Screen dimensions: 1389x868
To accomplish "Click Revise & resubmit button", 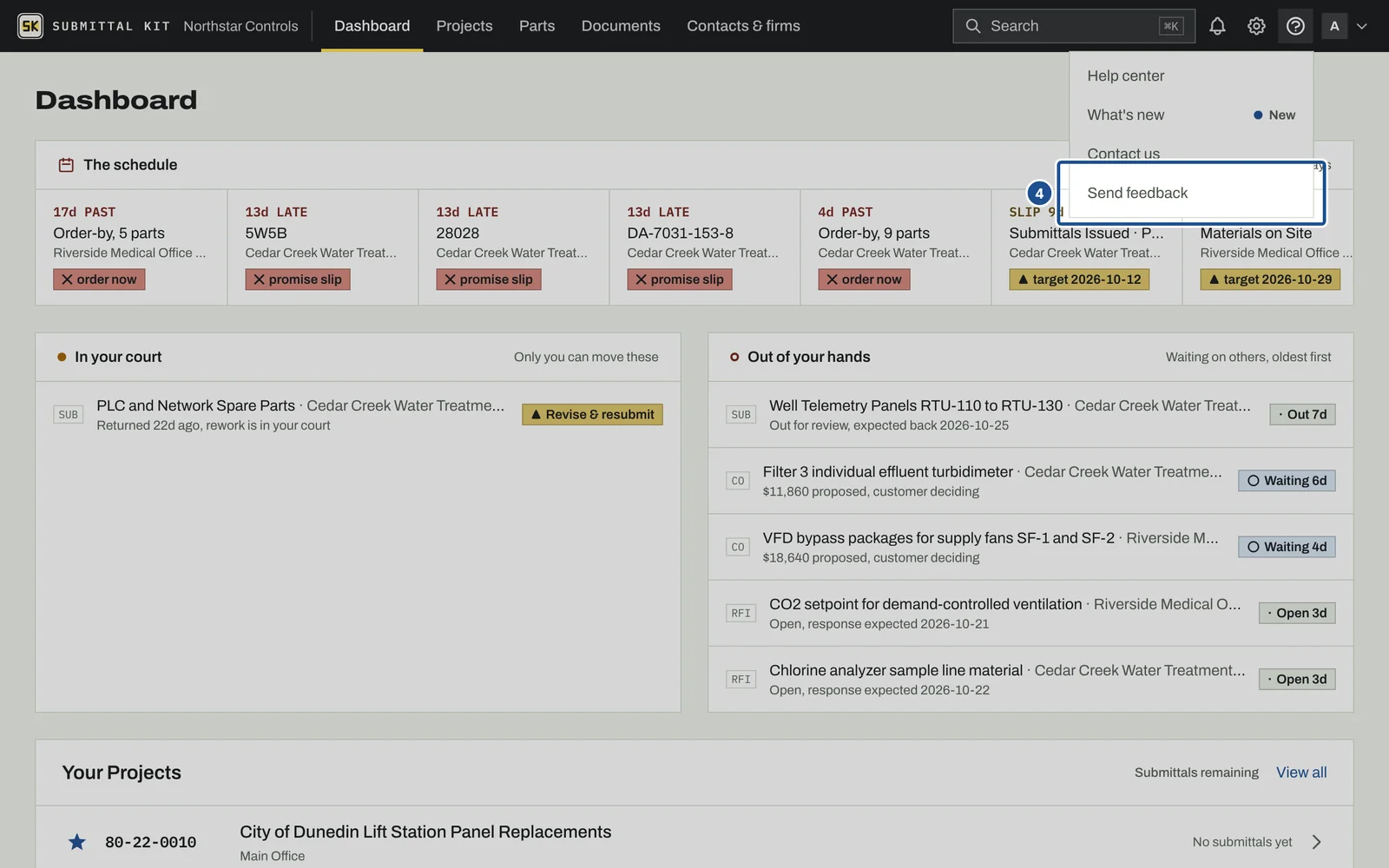I will (592, 415).
